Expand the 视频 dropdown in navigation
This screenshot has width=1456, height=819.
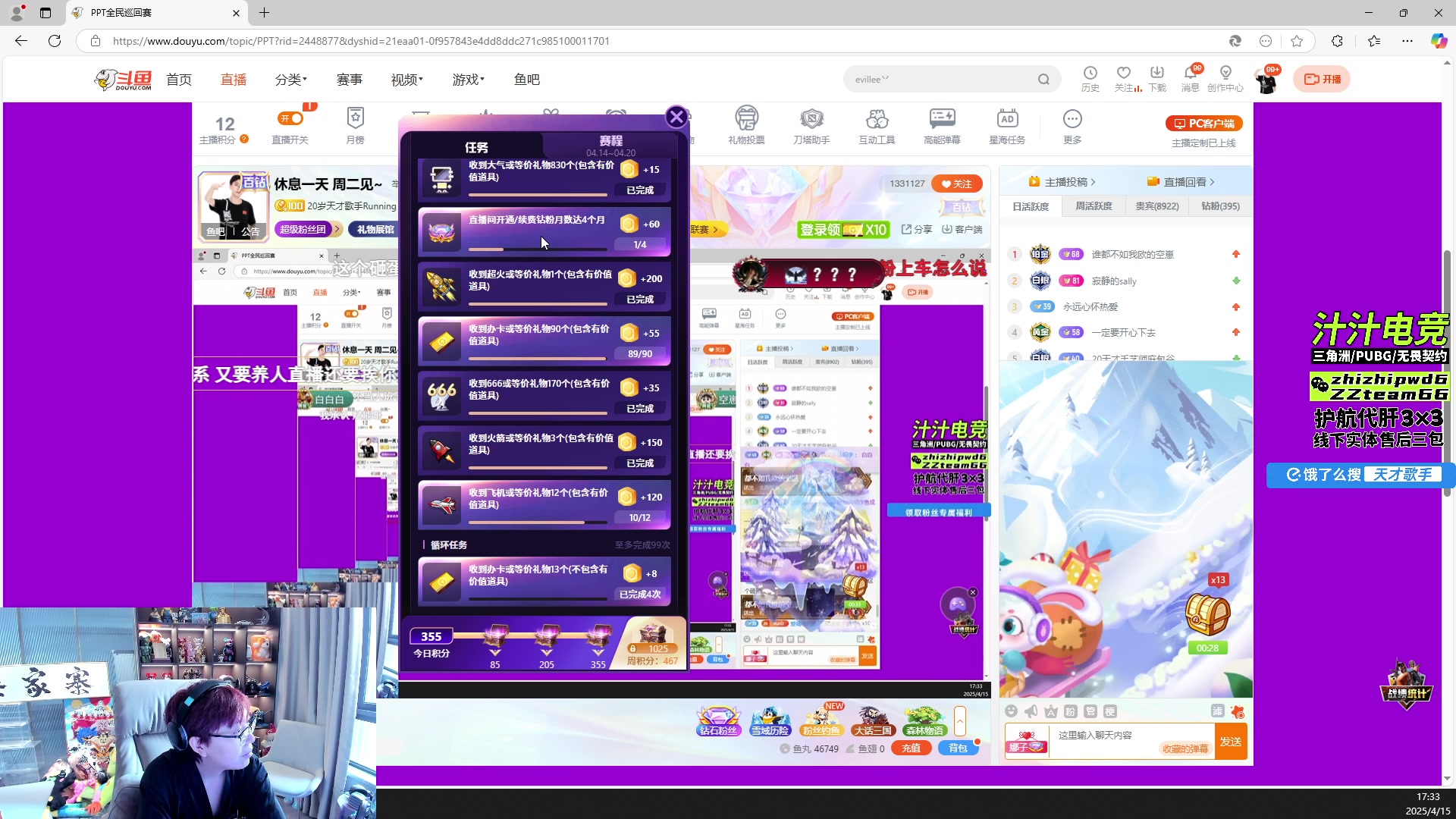coord(407,80)
